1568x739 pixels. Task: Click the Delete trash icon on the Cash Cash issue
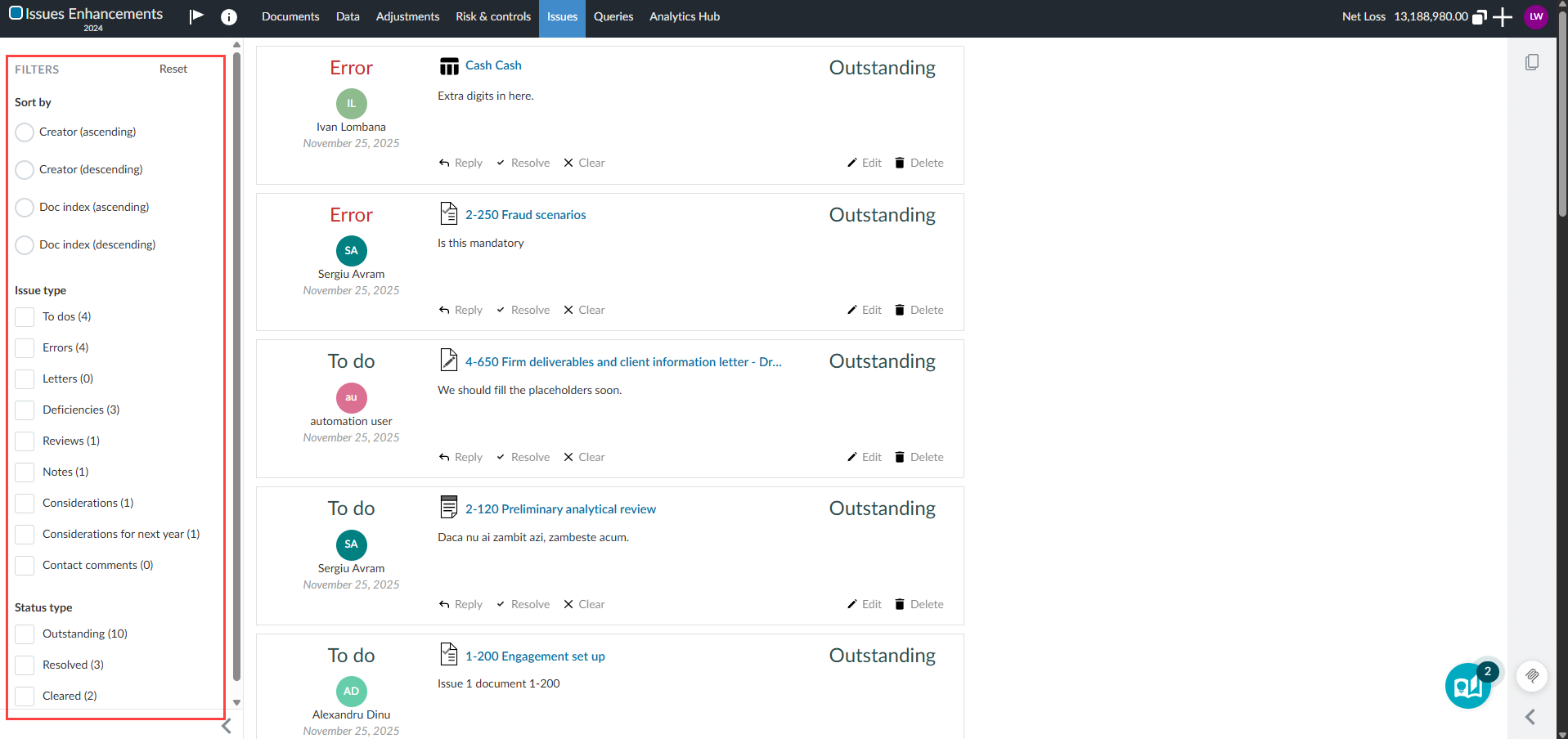(x=901, y=163)
